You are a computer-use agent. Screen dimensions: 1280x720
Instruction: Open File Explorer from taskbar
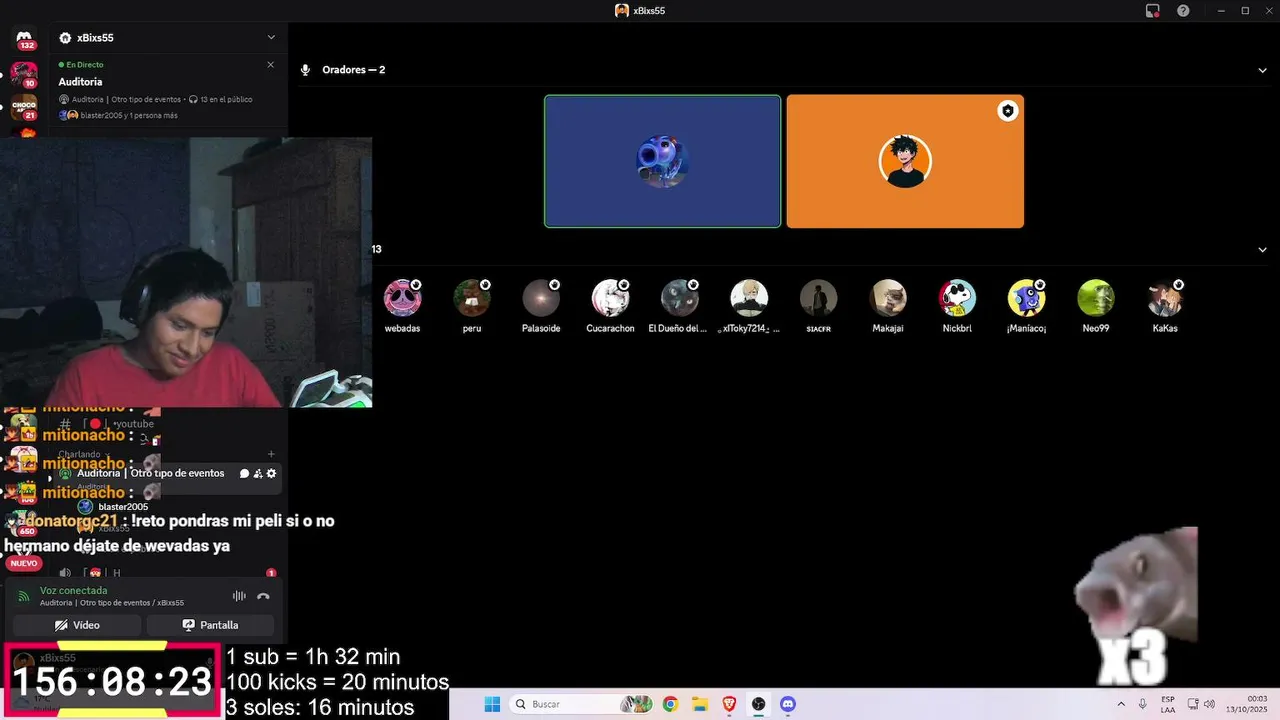700,704
